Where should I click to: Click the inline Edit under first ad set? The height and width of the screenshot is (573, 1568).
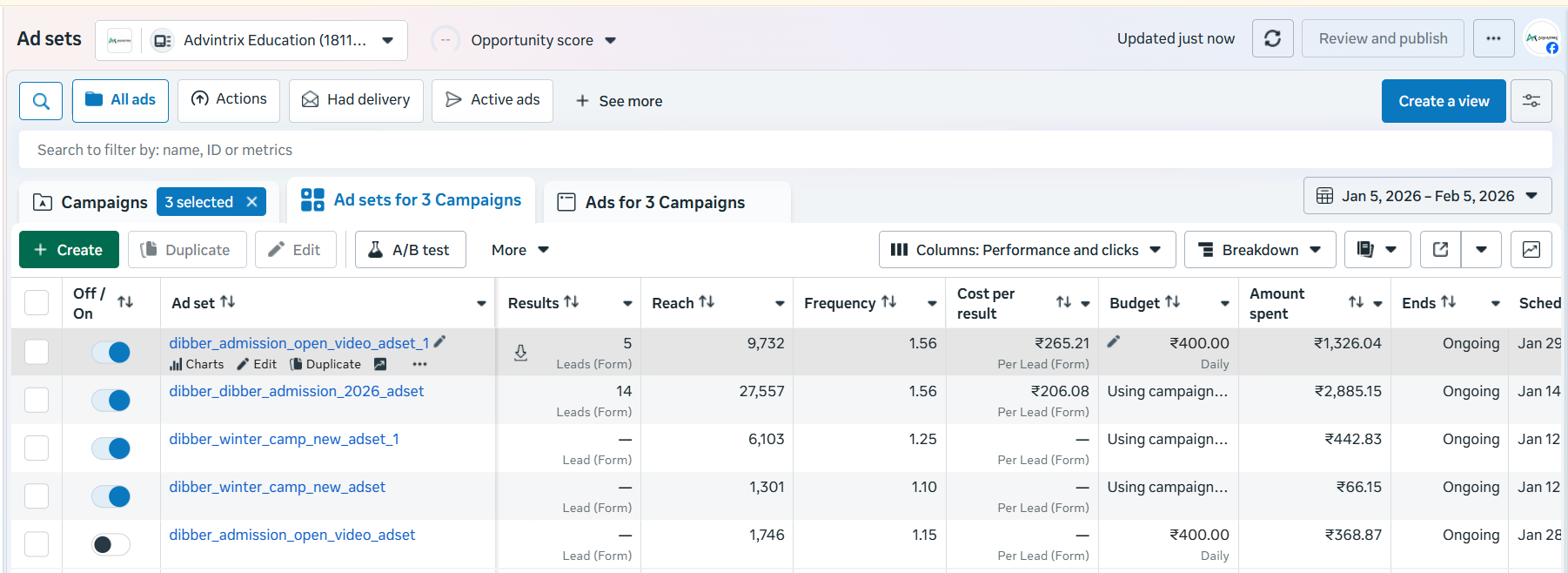click(257, 364)
